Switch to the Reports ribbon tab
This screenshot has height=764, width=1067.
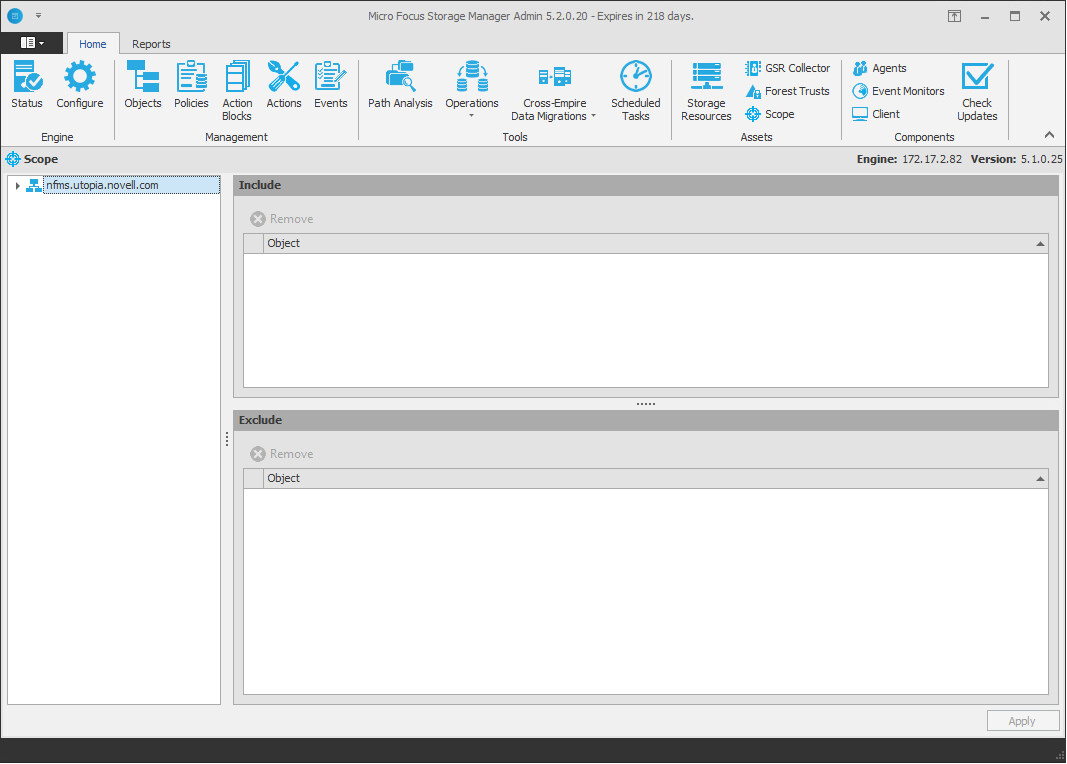pos(151,44)
